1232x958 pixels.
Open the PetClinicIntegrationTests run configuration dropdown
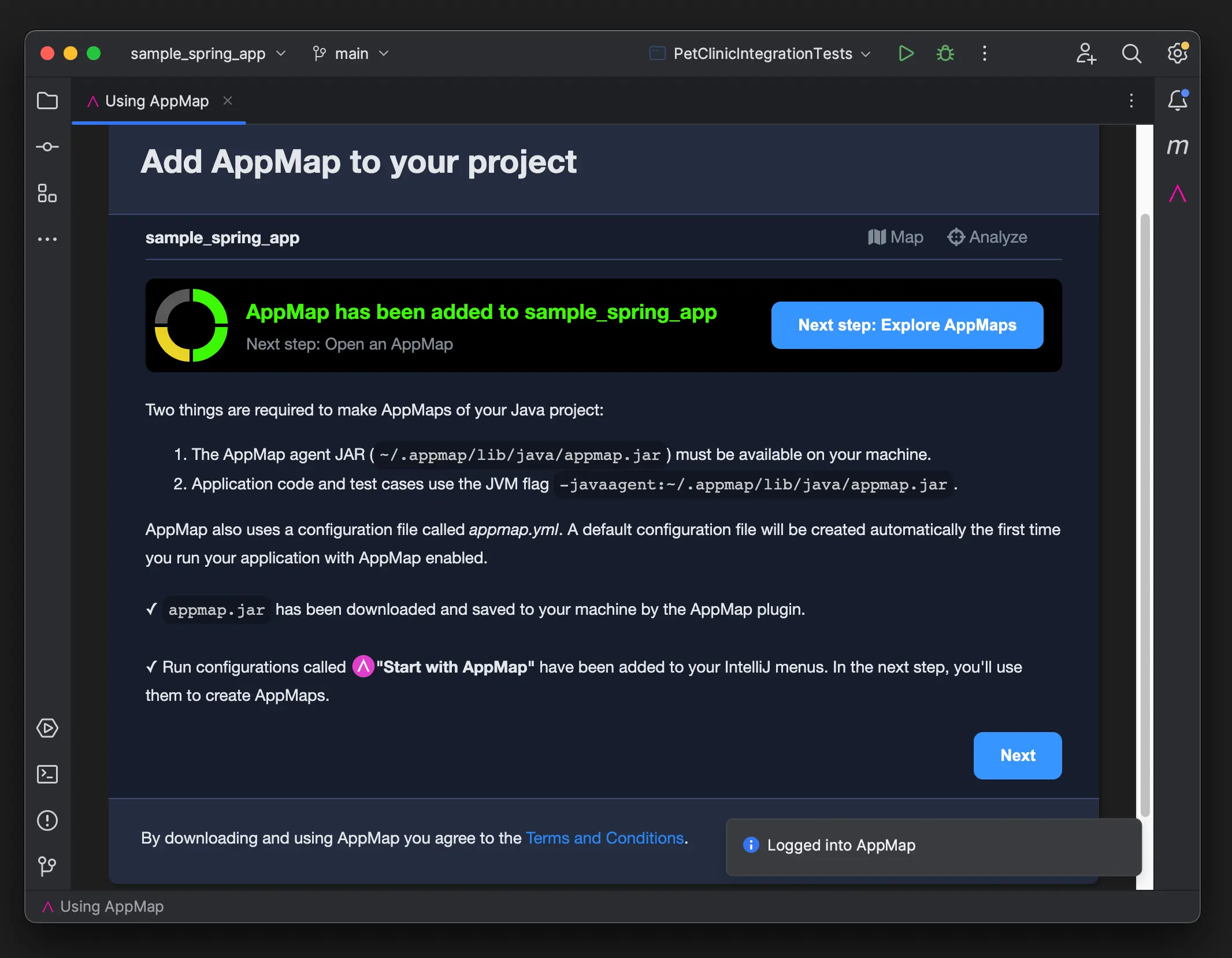(760, 54)
